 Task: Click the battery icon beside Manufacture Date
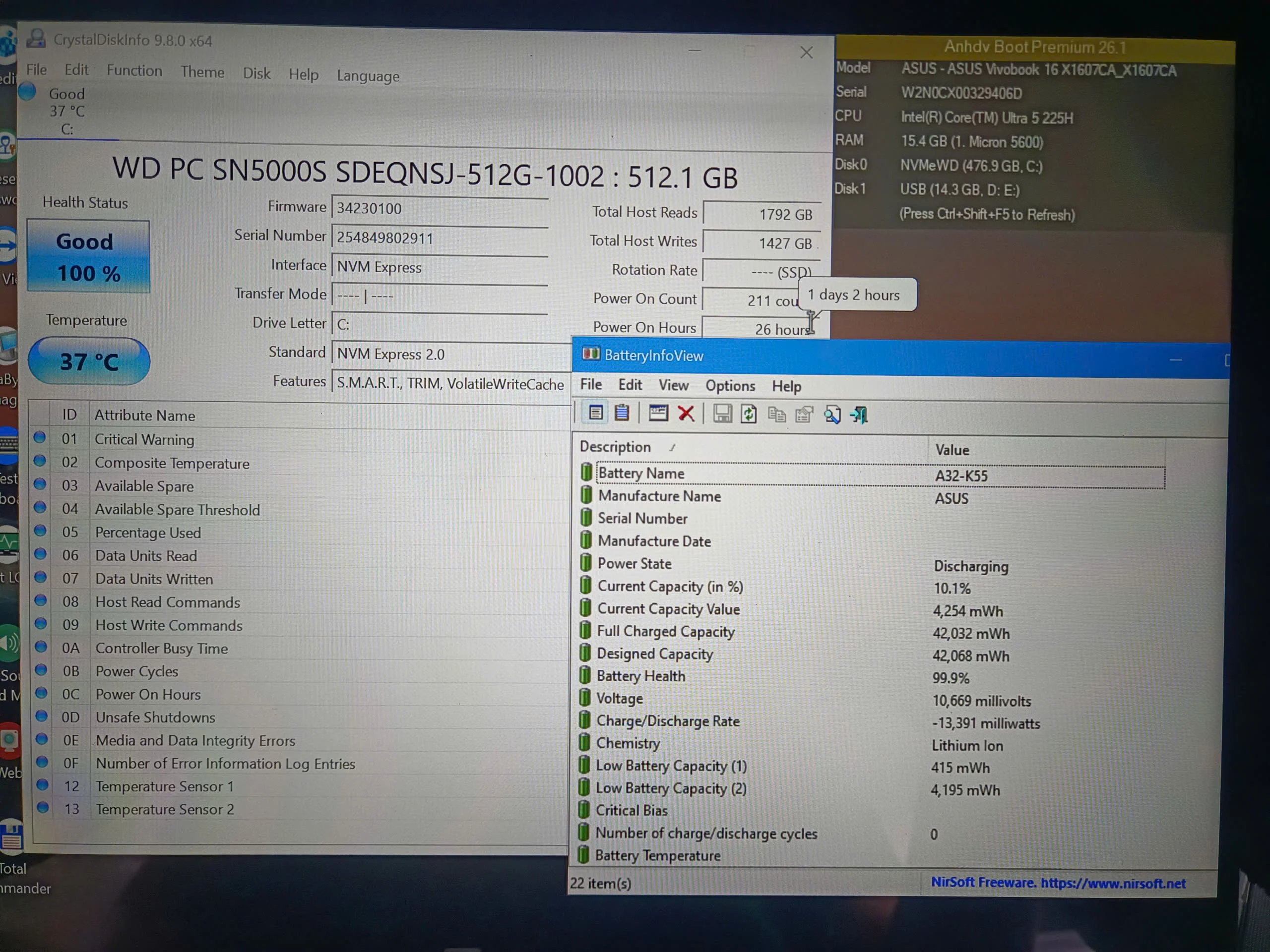(x=585, y=540)
